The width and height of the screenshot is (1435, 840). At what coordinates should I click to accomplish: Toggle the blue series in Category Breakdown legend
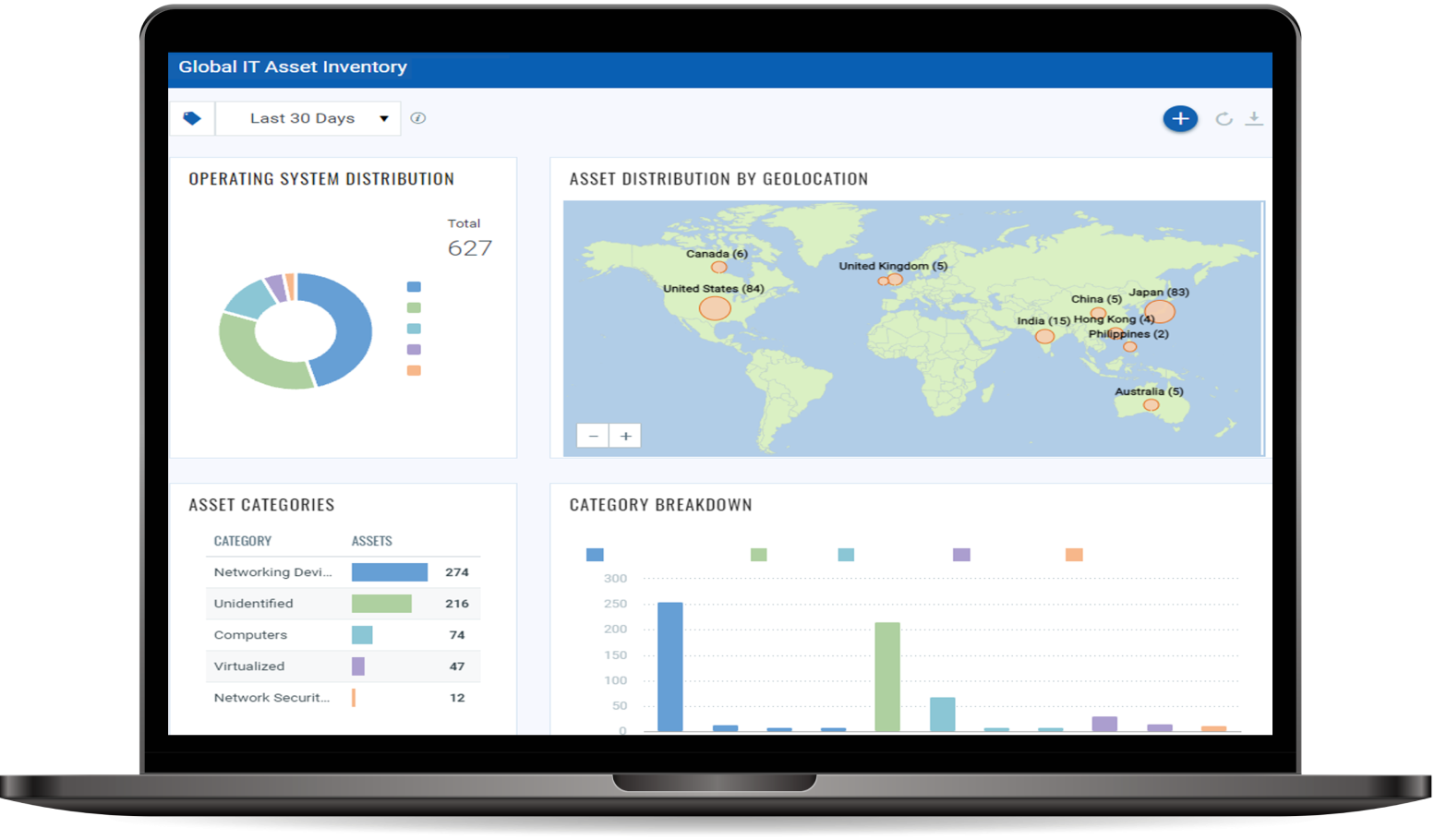click(596, 554)
